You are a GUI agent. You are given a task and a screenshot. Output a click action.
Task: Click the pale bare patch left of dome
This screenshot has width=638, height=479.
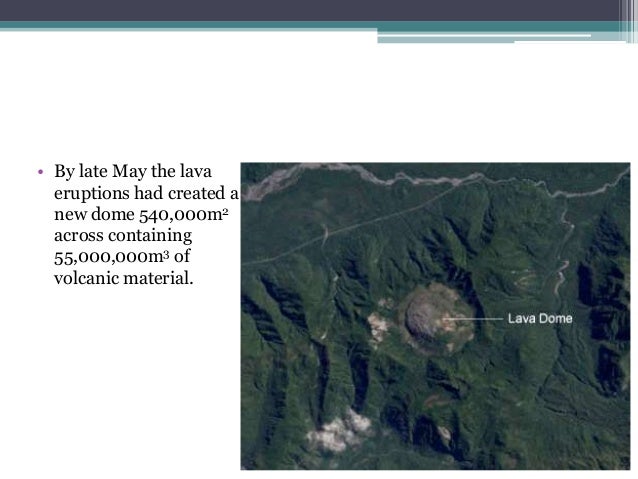pos(378,328)
